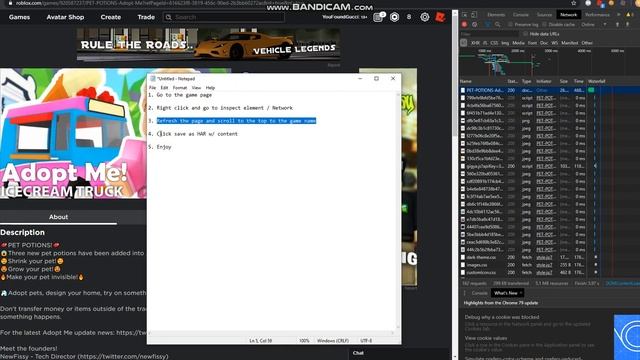Screen dimensions: 640x360
Task: Click Import HAR file upload arrow
Action: click(x=617, y=24)
